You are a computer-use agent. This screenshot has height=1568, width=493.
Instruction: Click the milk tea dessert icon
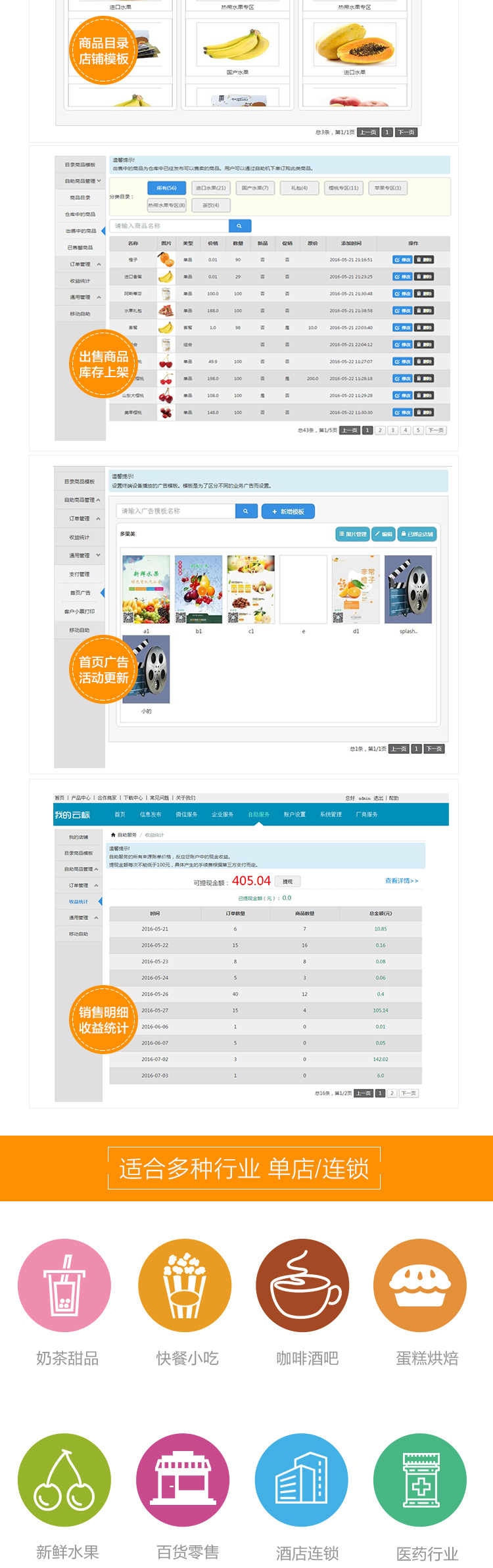tap(64, 1285)
